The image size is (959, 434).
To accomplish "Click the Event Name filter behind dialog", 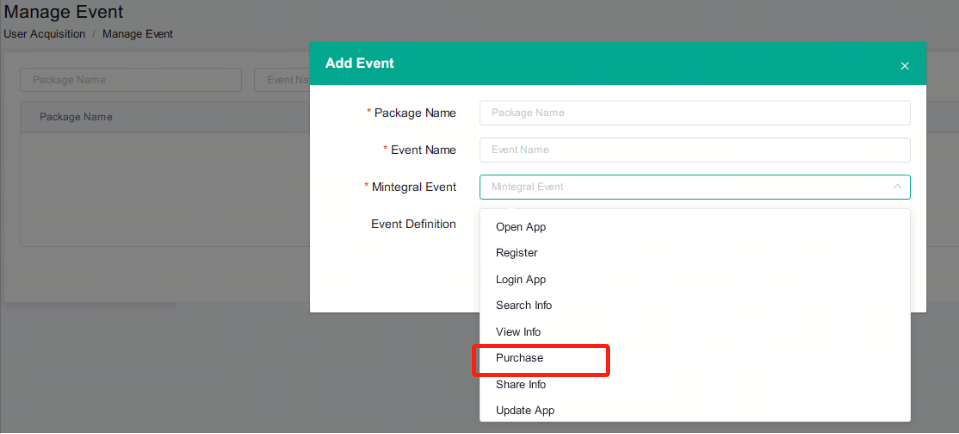I will point(282,80).
